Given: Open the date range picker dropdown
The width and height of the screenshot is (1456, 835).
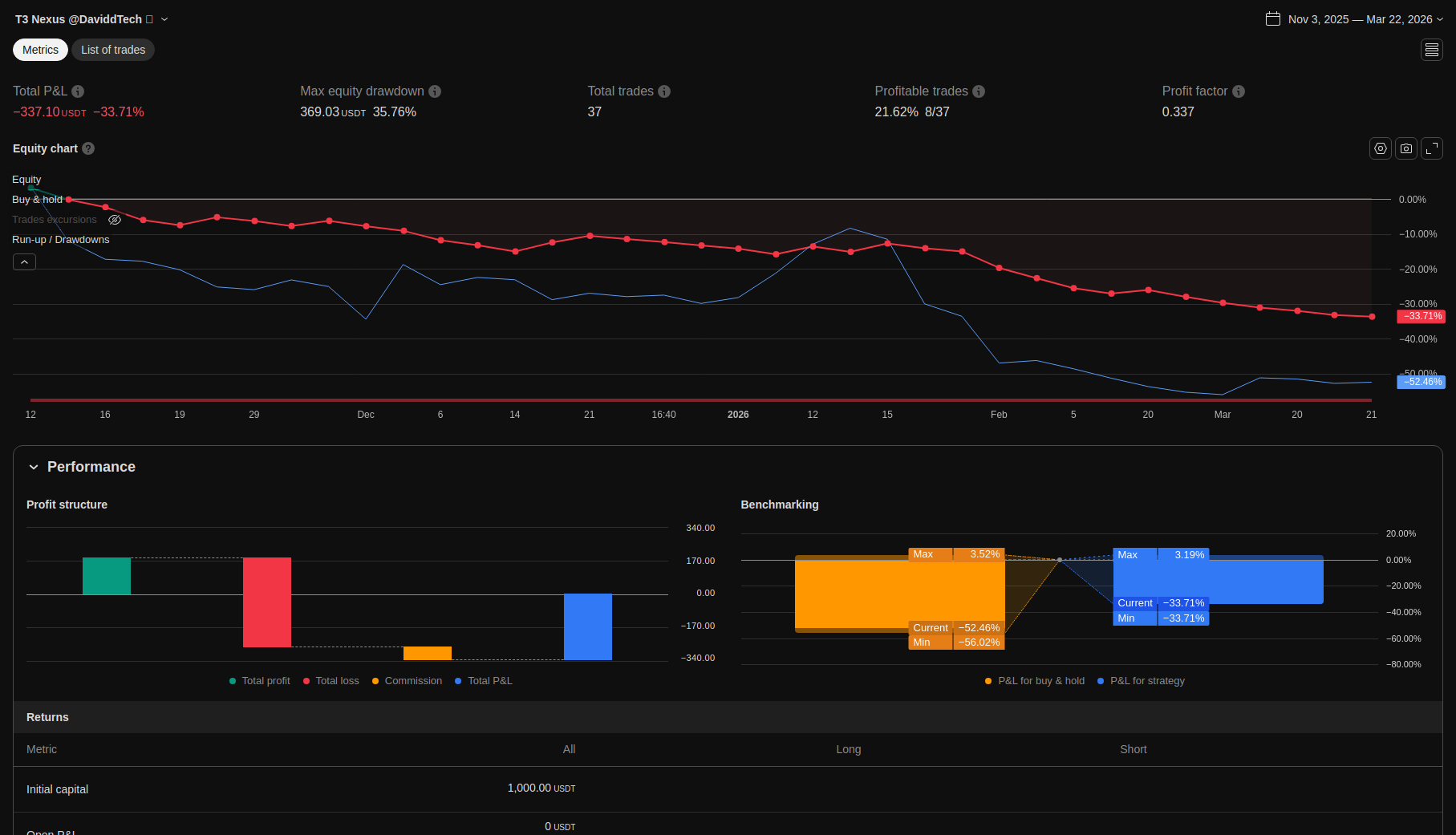Looking at the screenshot, I should point(1355,19).
